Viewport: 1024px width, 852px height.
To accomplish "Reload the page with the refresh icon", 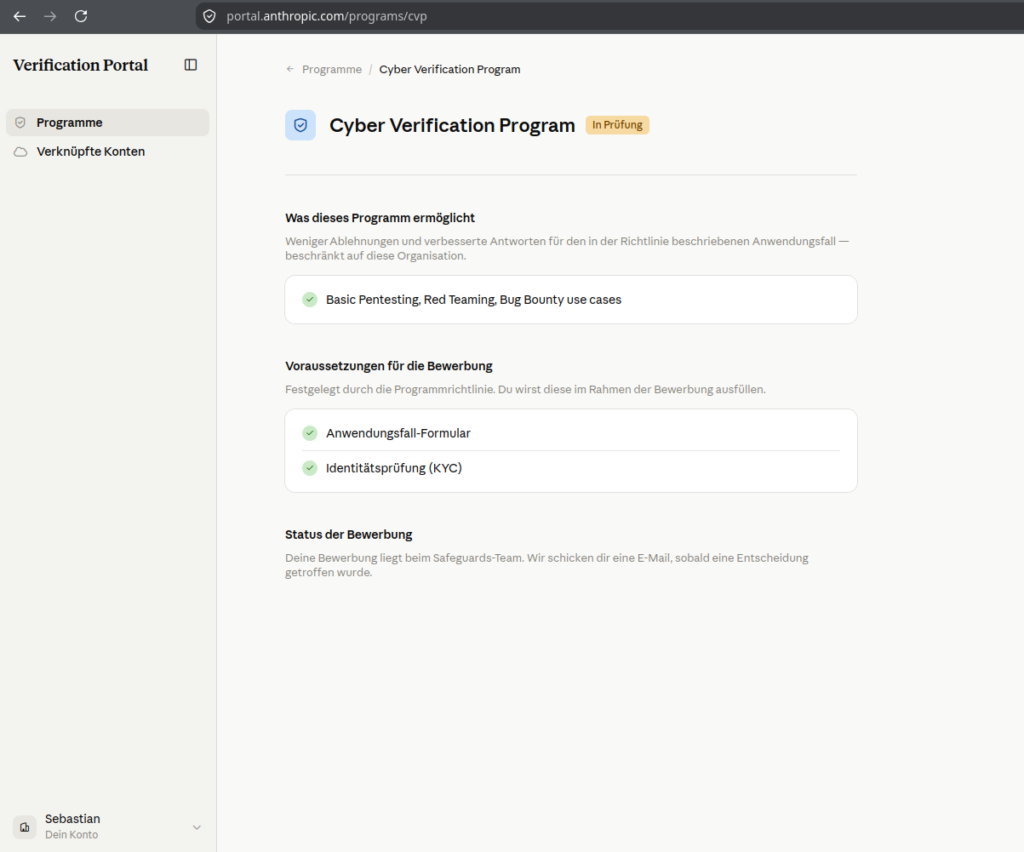I will coord(81,16).
